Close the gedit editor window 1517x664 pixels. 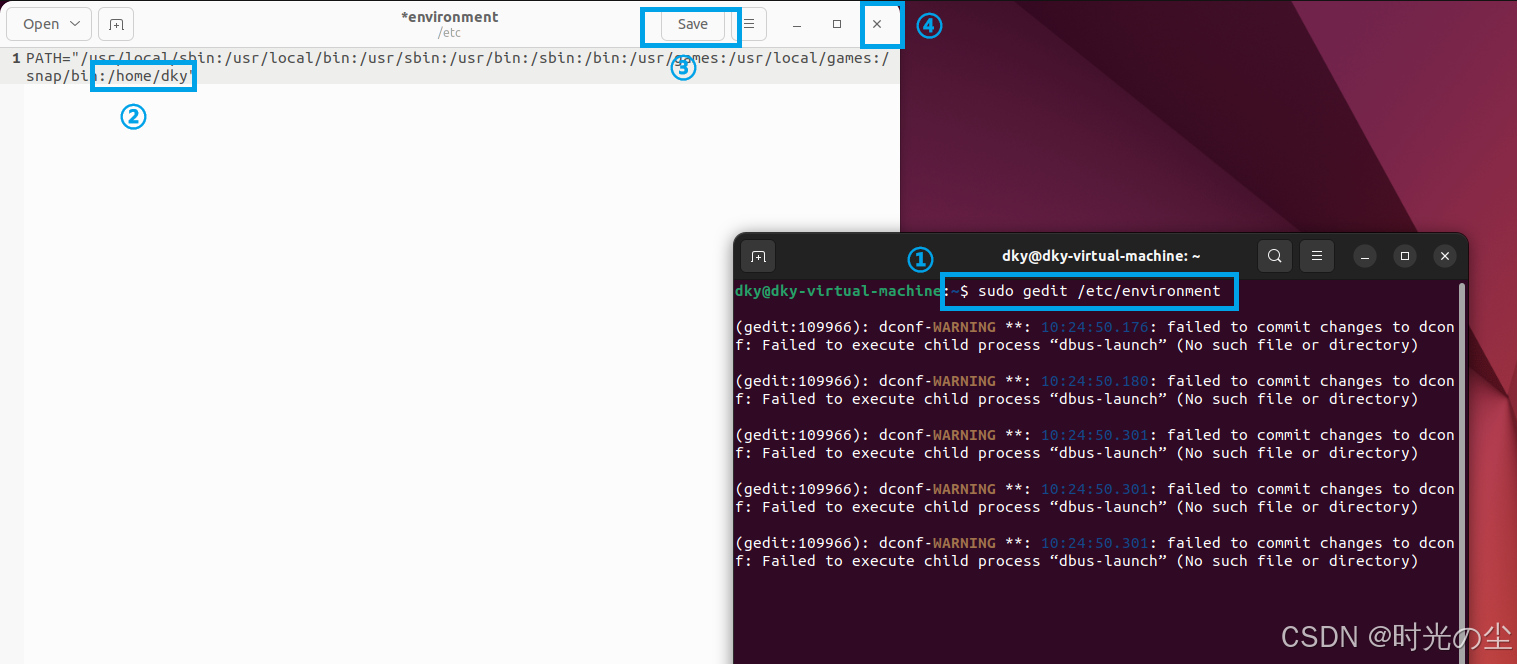(877, 24)
